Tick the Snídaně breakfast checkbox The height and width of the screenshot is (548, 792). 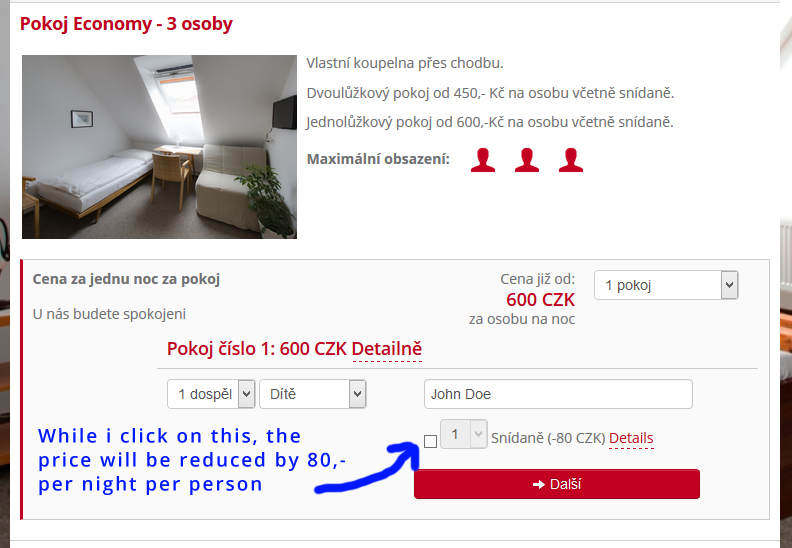coord(430,441)
